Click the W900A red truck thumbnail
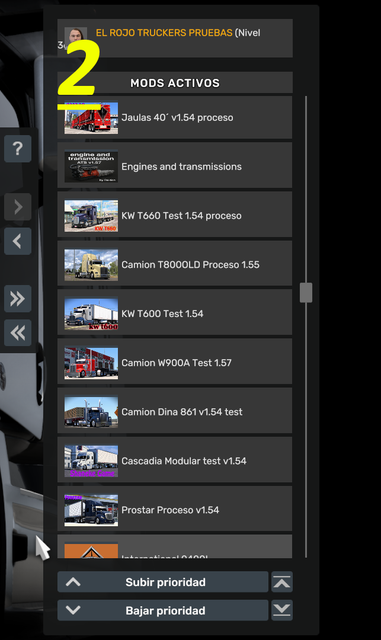 pos(91,363)
